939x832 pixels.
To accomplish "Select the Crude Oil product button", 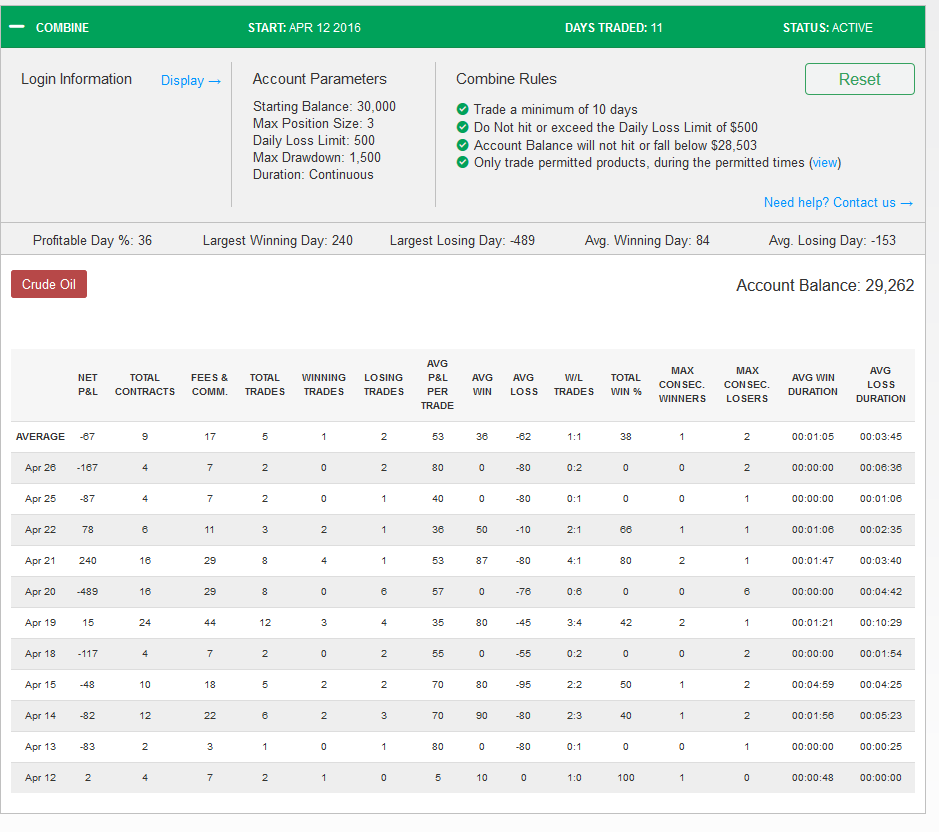I will [x=49, y=284].
